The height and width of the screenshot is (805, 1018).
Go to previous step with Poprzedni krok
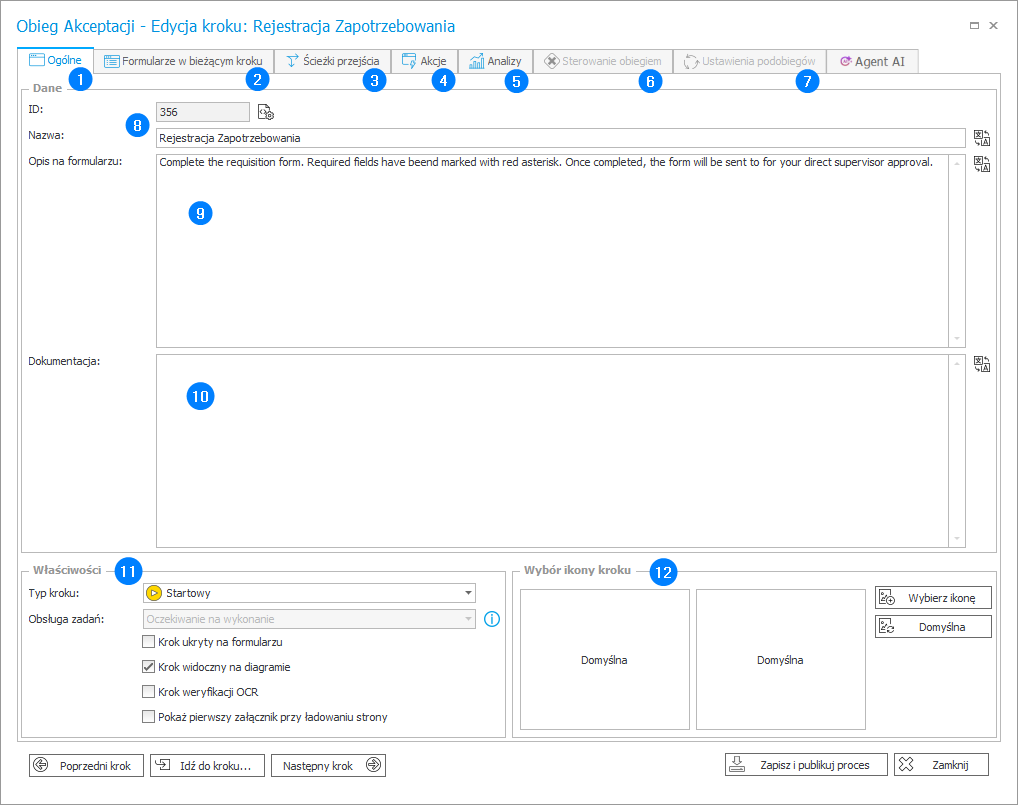coord(85,765)
